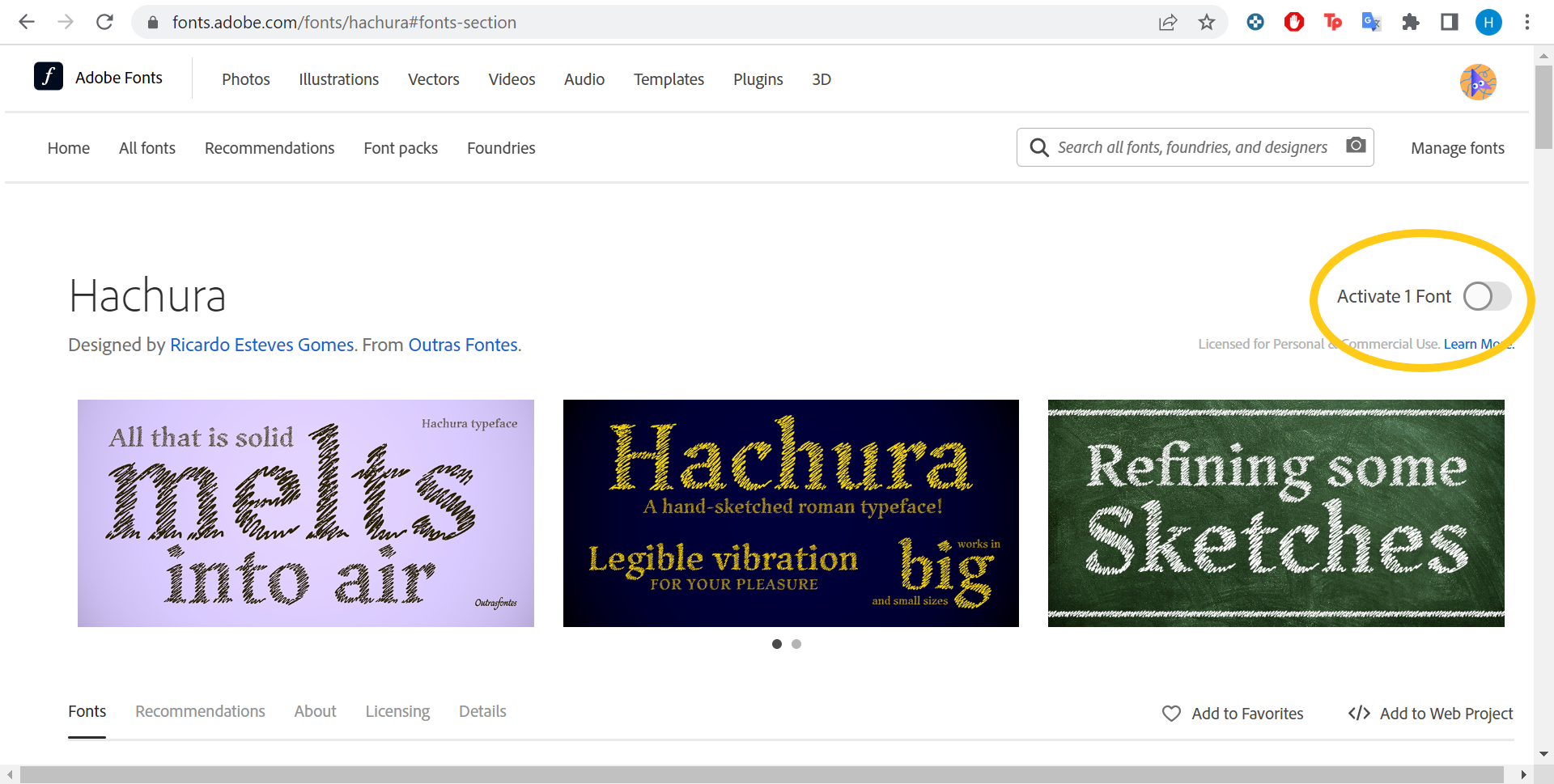Viewport: 1554px width, 784px height.
Task: Click the vertical scrollbar thumb
Action: coord(1543,107)
